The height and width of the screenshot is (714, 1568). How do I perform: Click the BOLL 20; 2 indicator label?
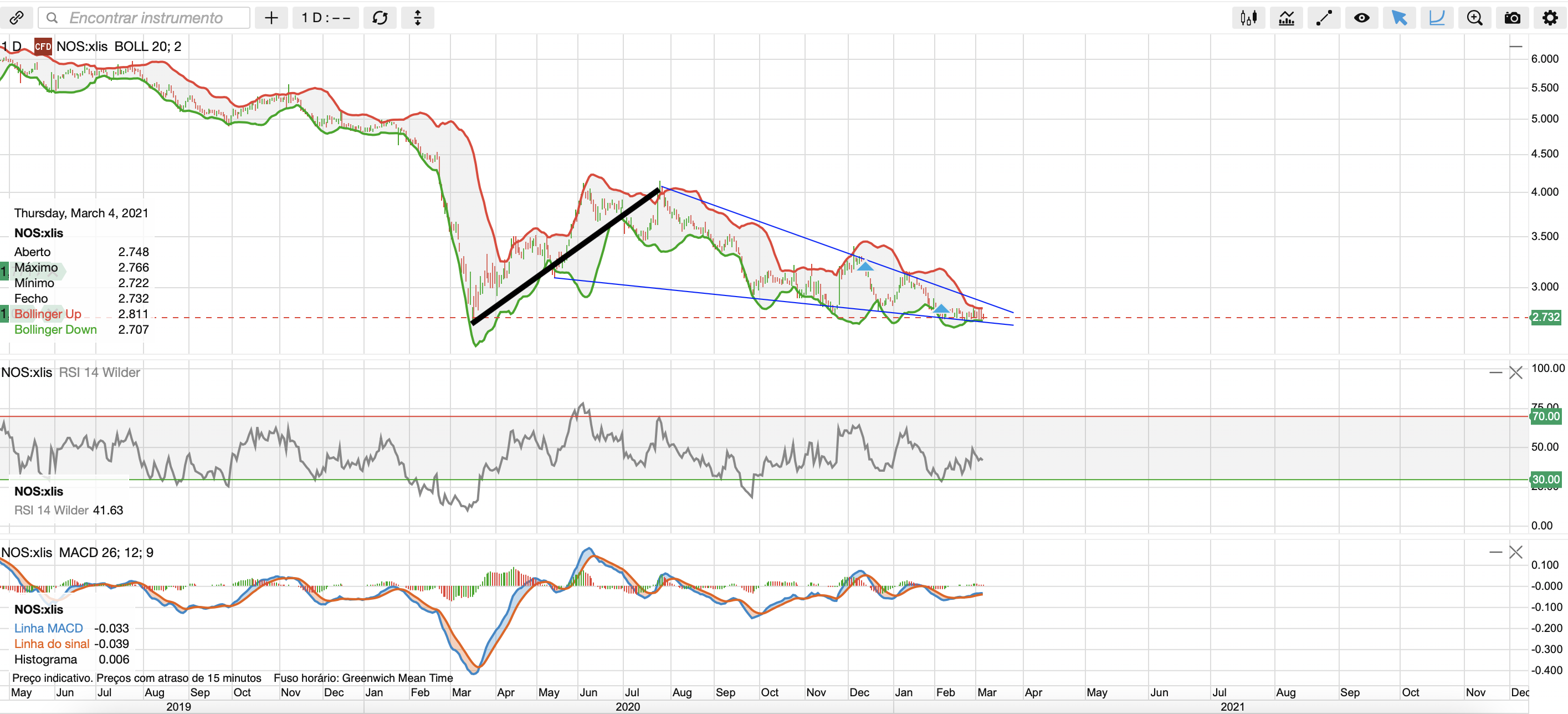click(x=147, y=47)
